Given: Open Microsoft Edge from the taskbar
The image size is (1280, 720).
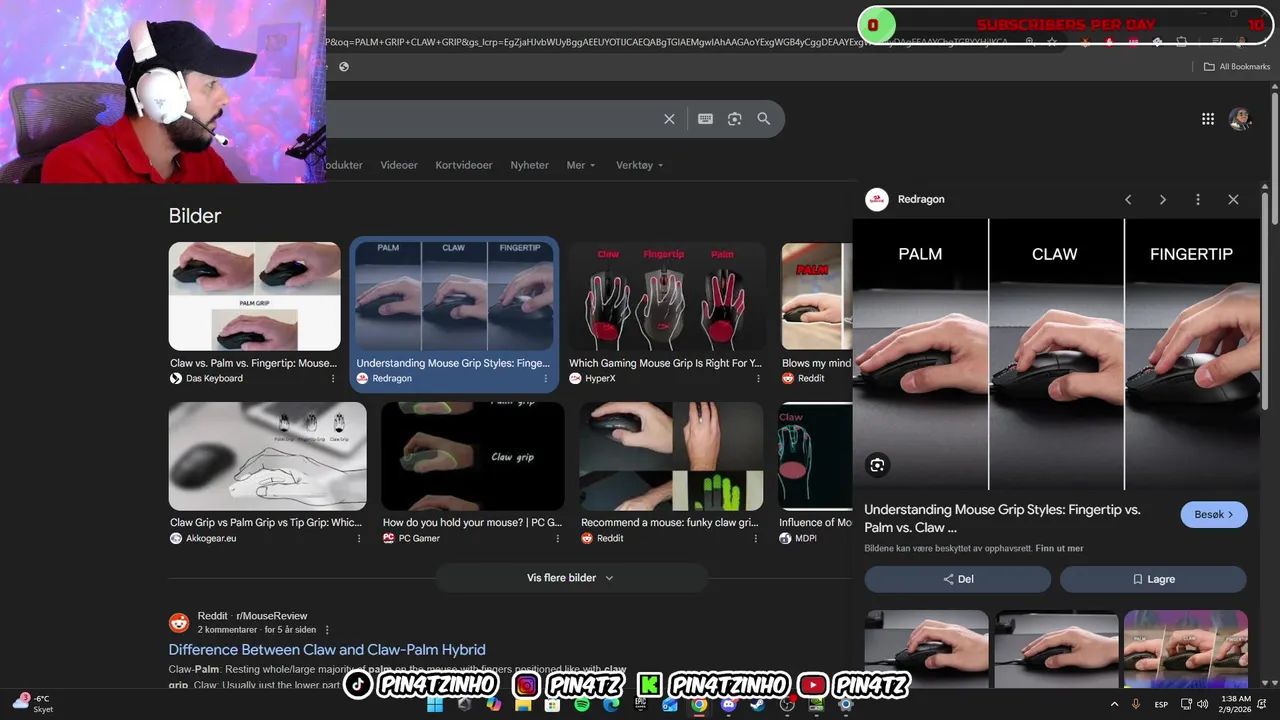Looking at the screenshot, I should point(611,705).
